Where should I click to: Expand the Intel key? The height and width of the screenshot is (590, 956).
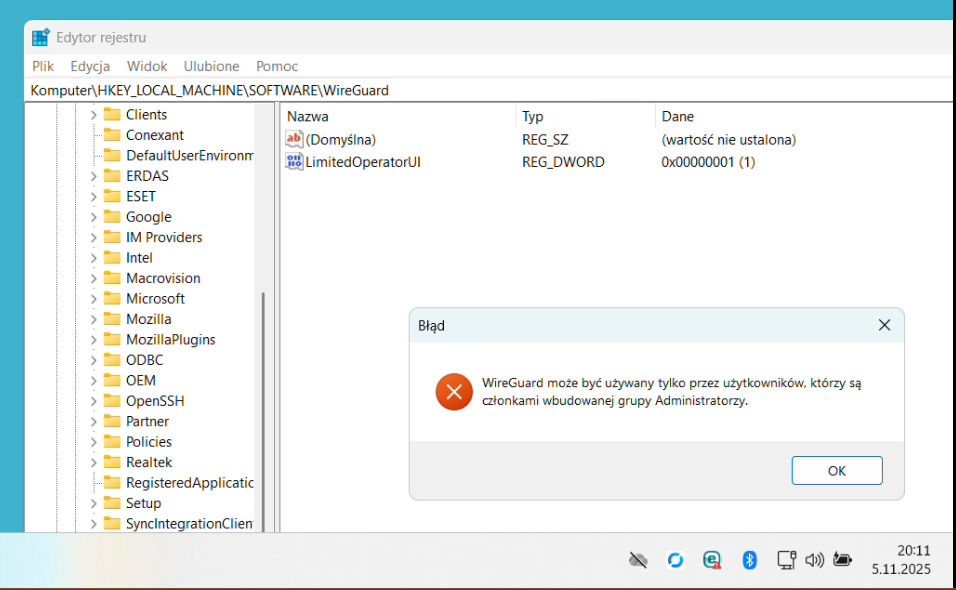(x=93, y=258)
